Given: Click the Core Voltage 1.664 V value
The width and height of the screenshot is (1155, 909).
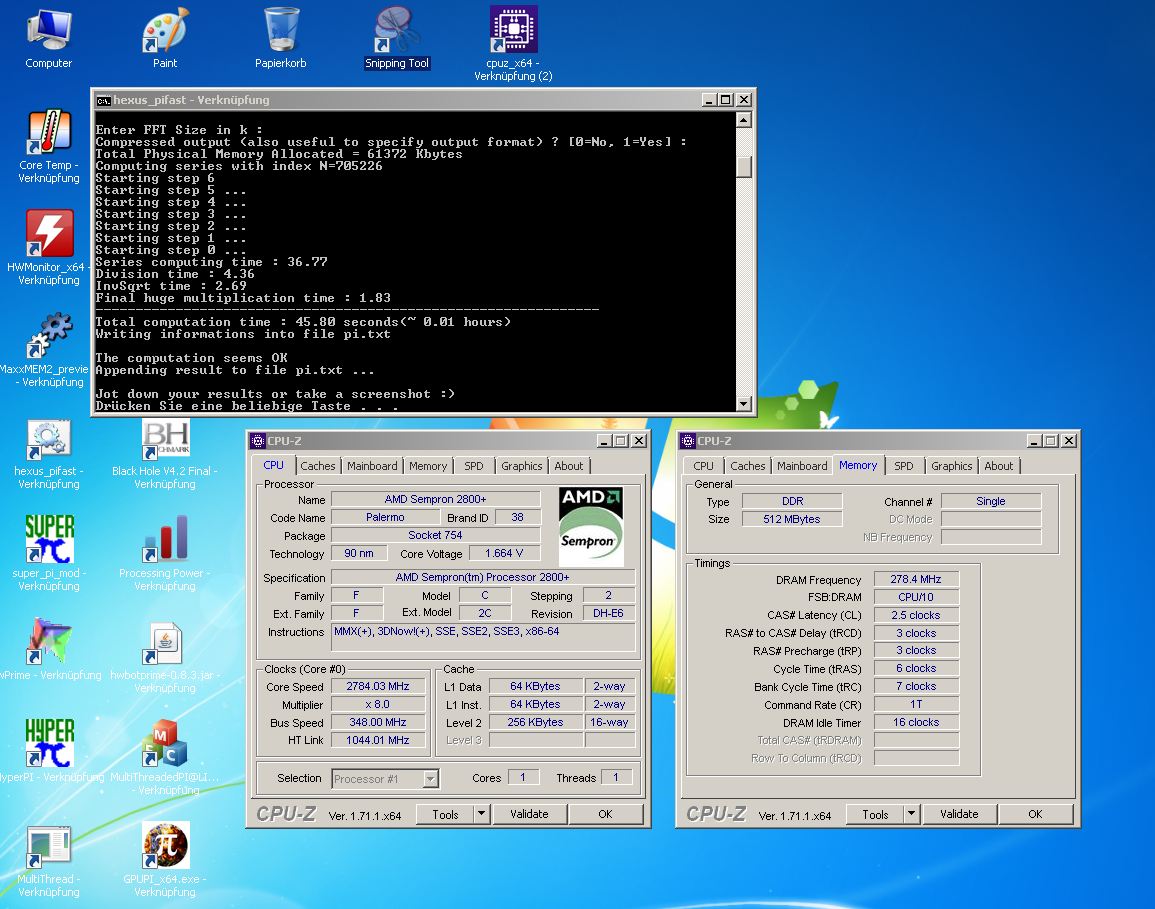Looking at the screenshot, I should tap(504, 553).
